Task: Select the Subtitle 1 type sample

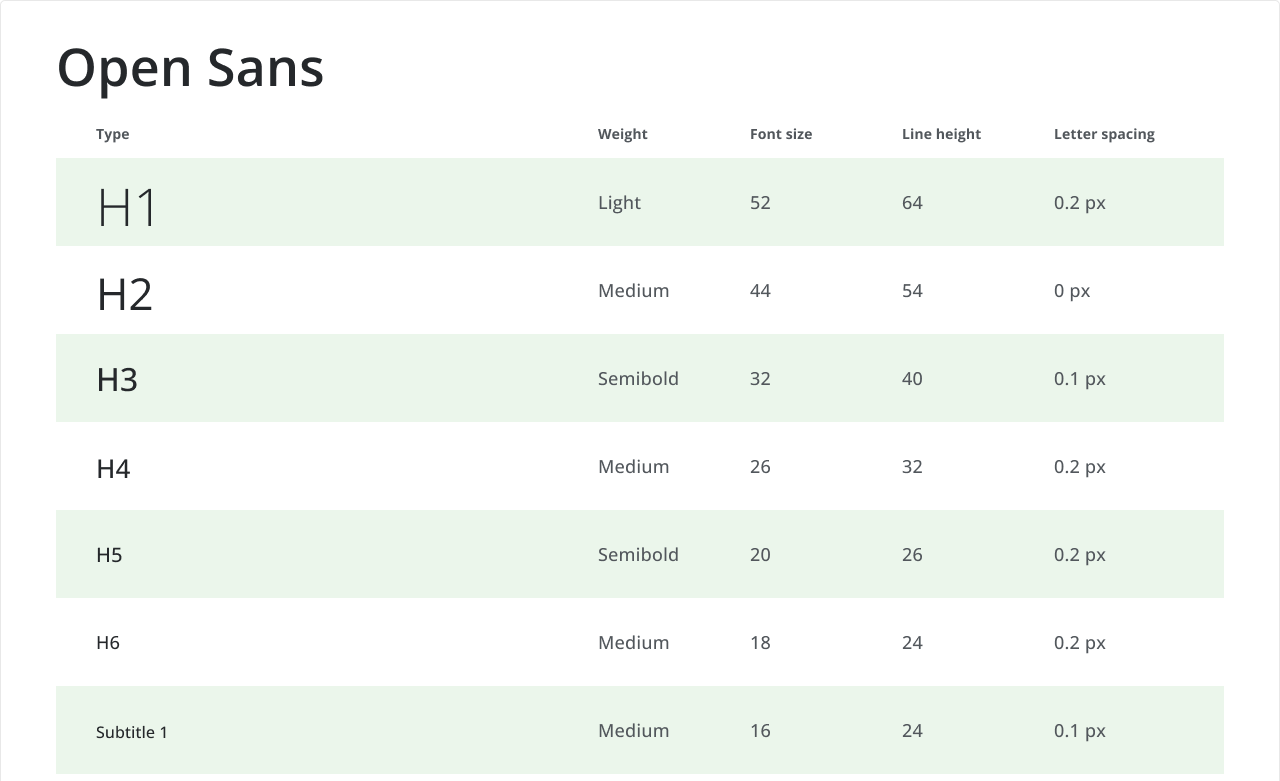Action: (x=132, y=732)
